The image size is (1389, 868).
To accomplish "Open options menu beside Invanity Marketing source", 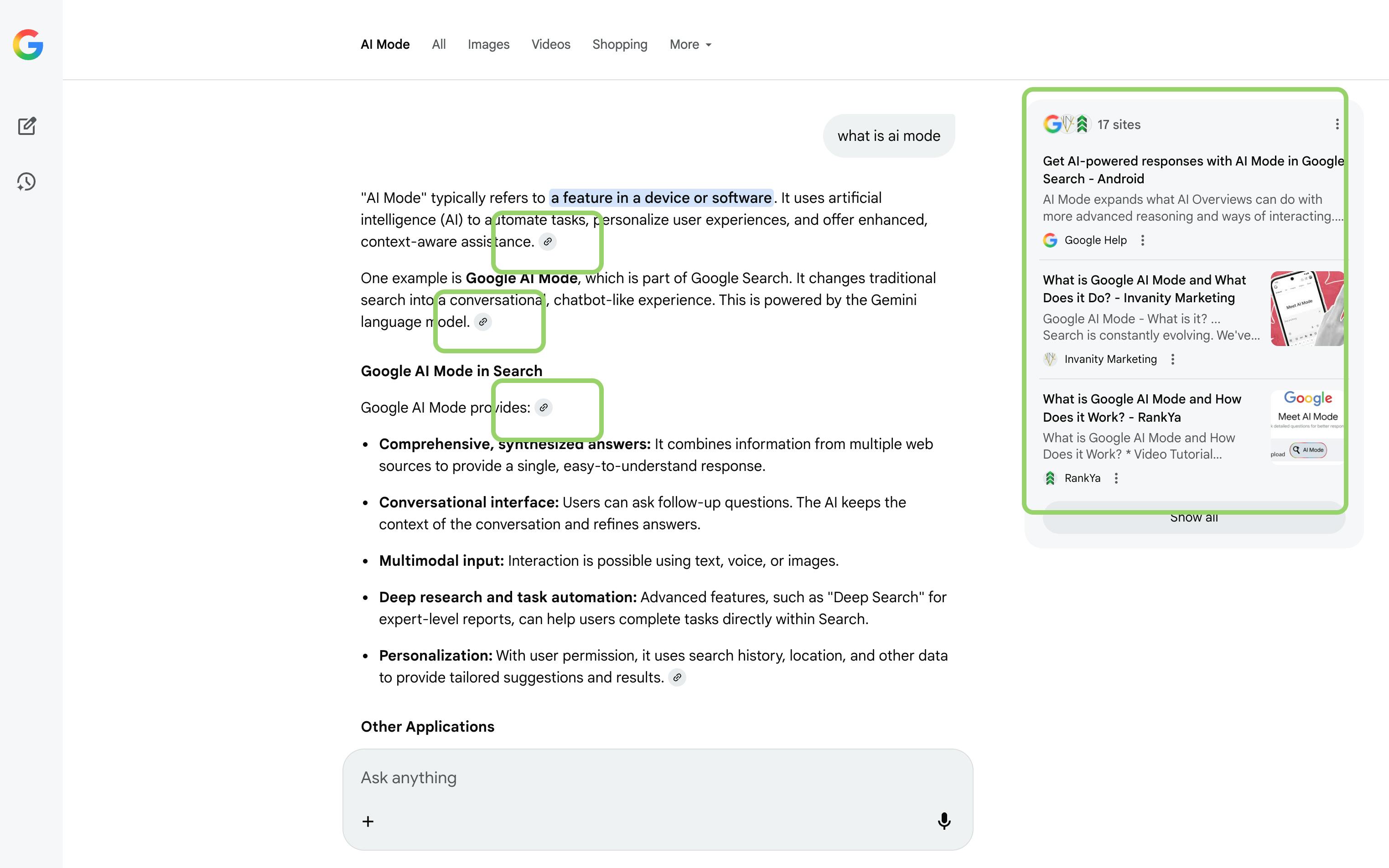I will point(1172,359).
